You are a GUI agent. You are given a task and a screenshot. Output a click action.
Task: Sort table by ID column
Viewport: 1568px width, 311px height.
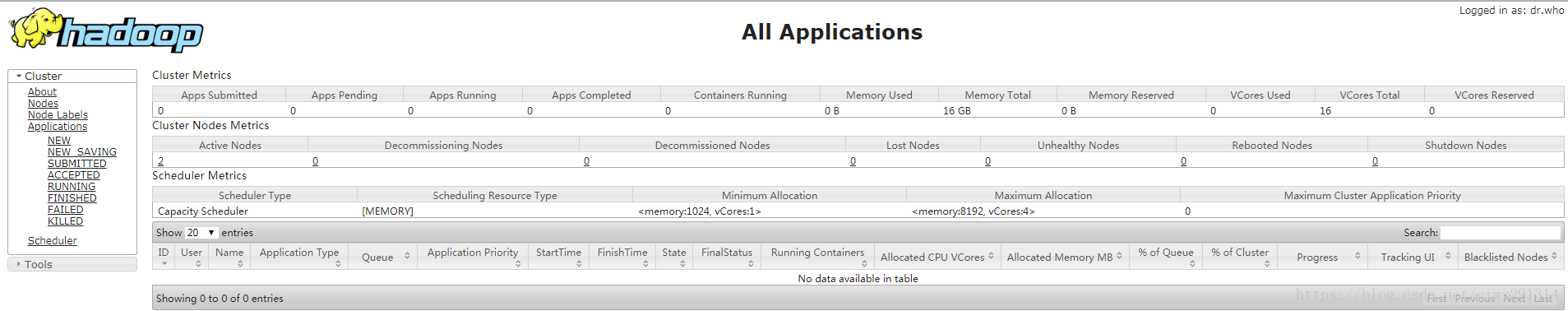point(164,257)
